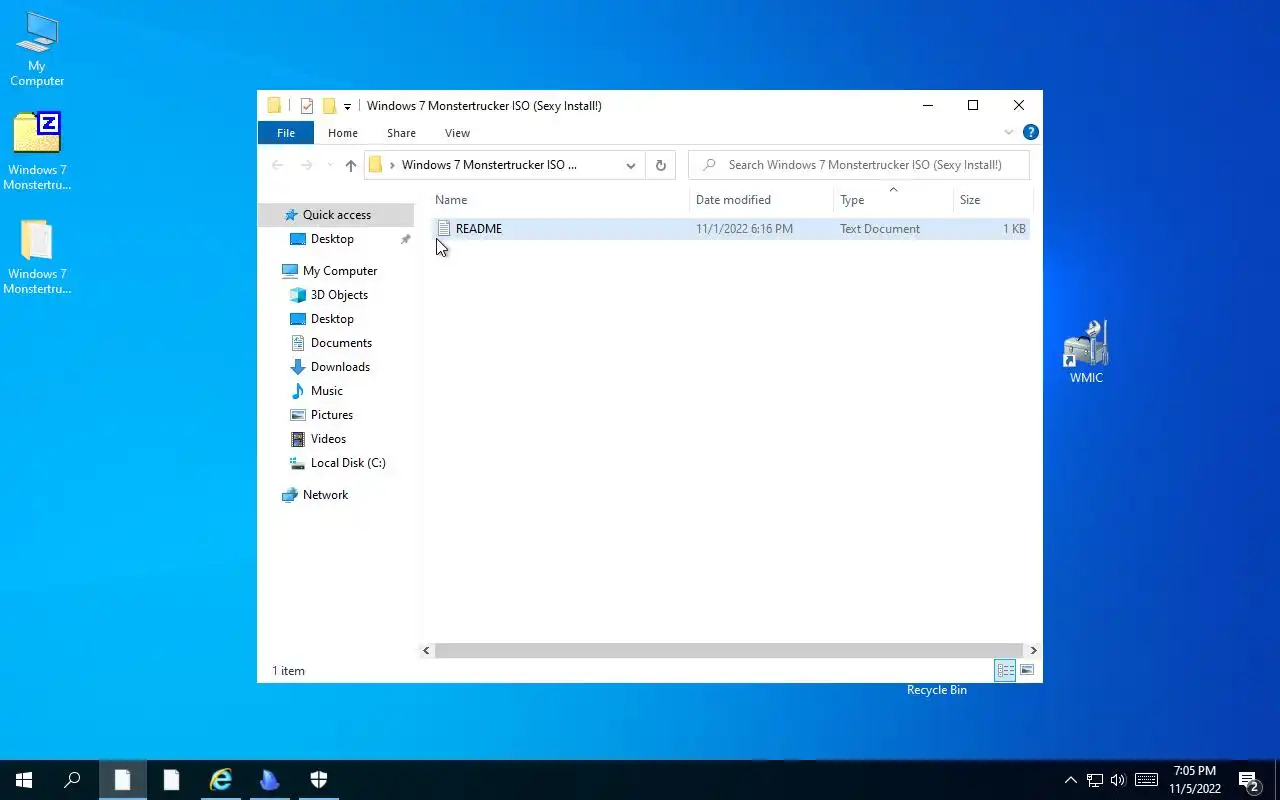Select the zipped Windows 7 Monstertrucker archive icon
Image resolution: width=1280 pixels, height=800 pixels.
point(37,151)
